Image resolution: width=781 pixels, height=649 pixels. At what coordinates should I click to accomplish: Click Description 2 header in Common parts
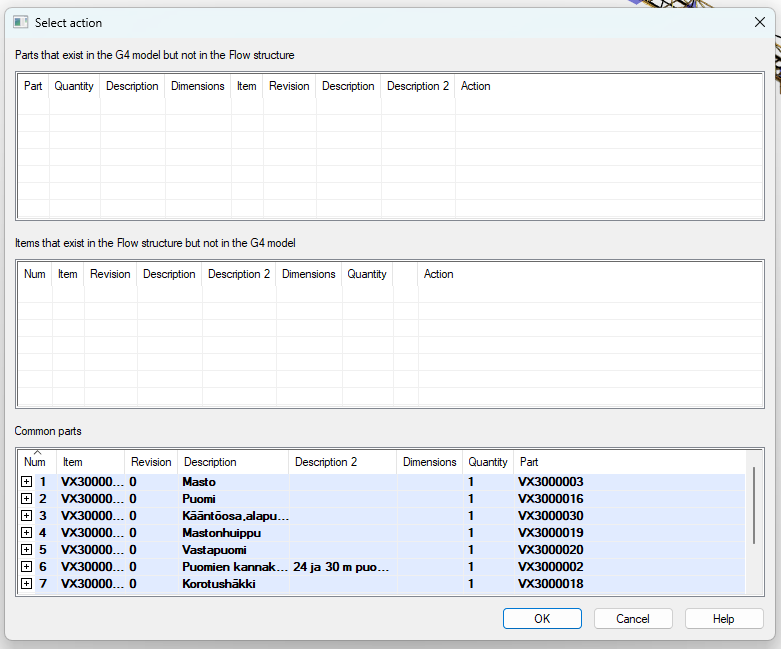tap(326, 462)
